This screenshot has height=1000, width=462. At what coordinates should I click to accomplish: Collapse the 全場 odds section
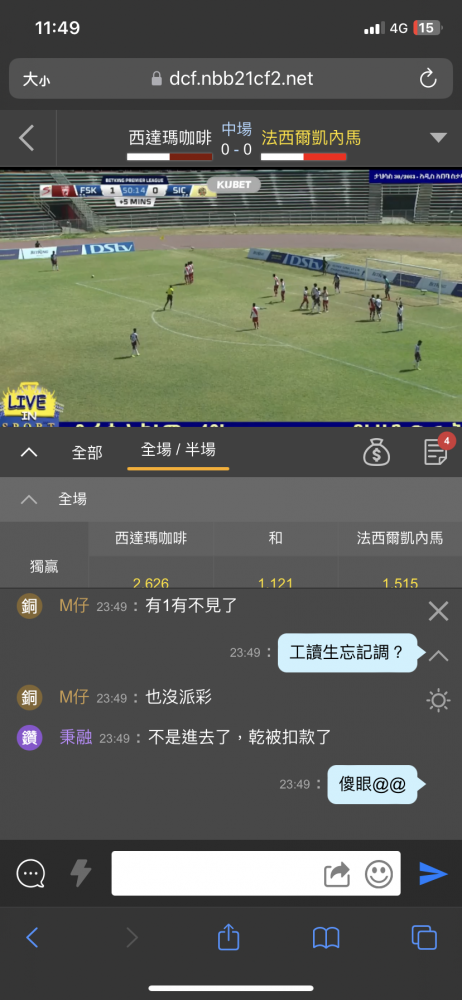pos(29,499)
